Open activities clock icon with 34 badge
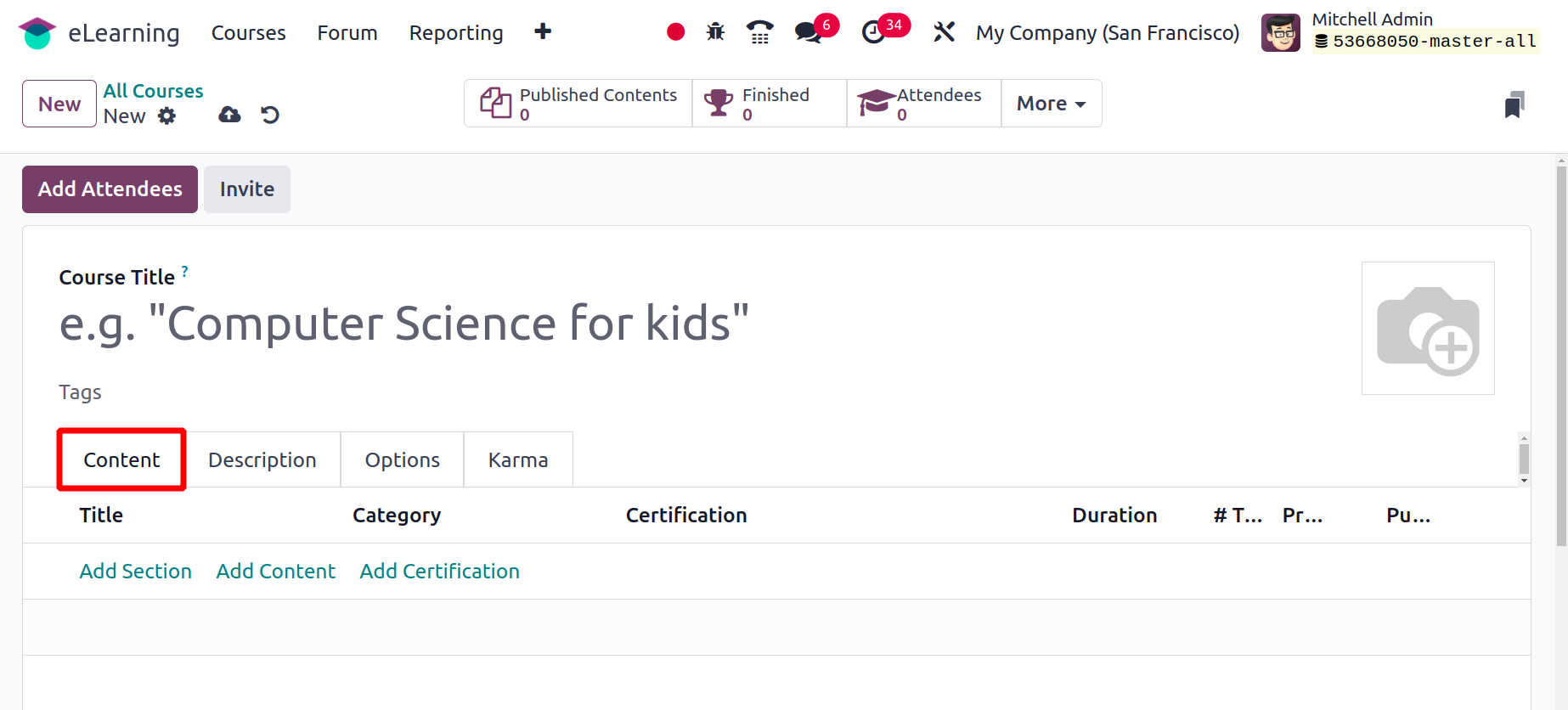The image size is (1568, 710). (x=873, y=32)
